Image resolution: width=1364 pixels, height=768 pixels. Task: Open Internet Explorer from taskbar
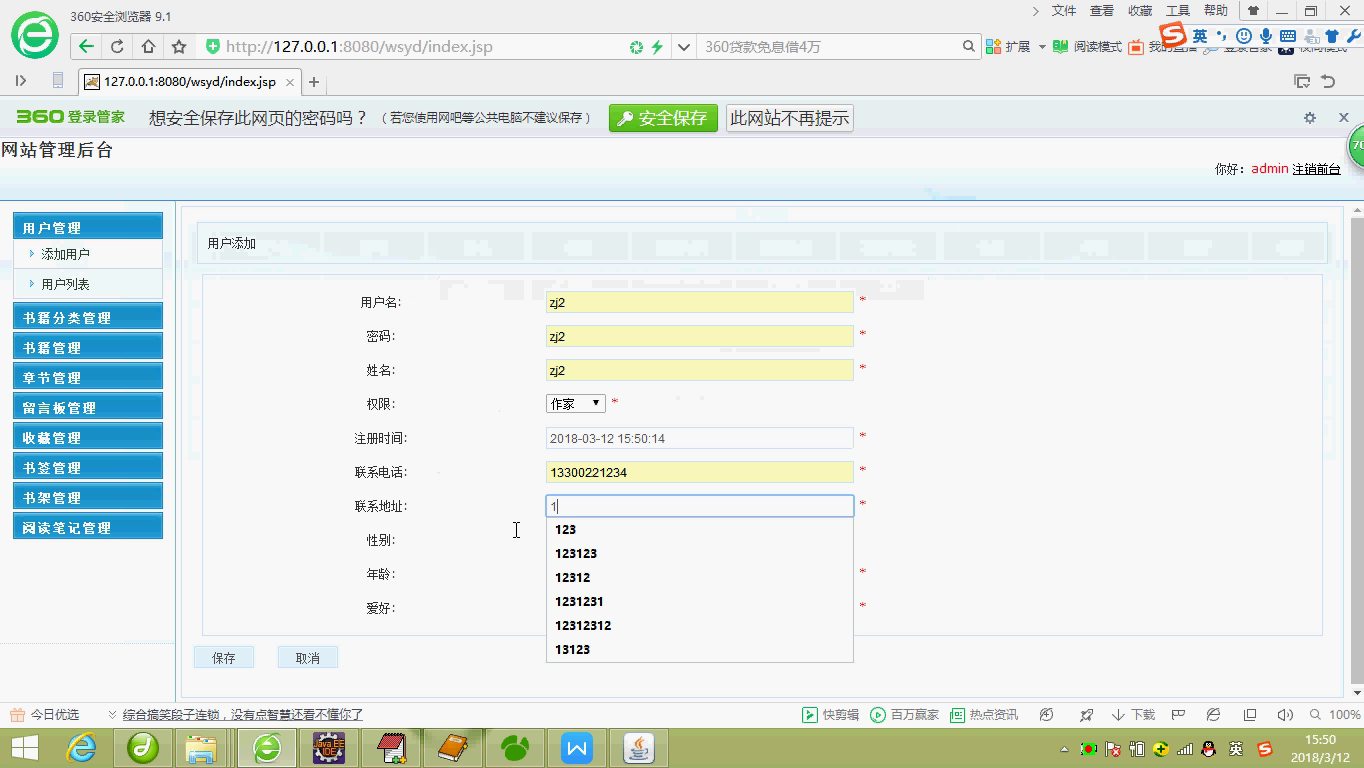point(81,748)
